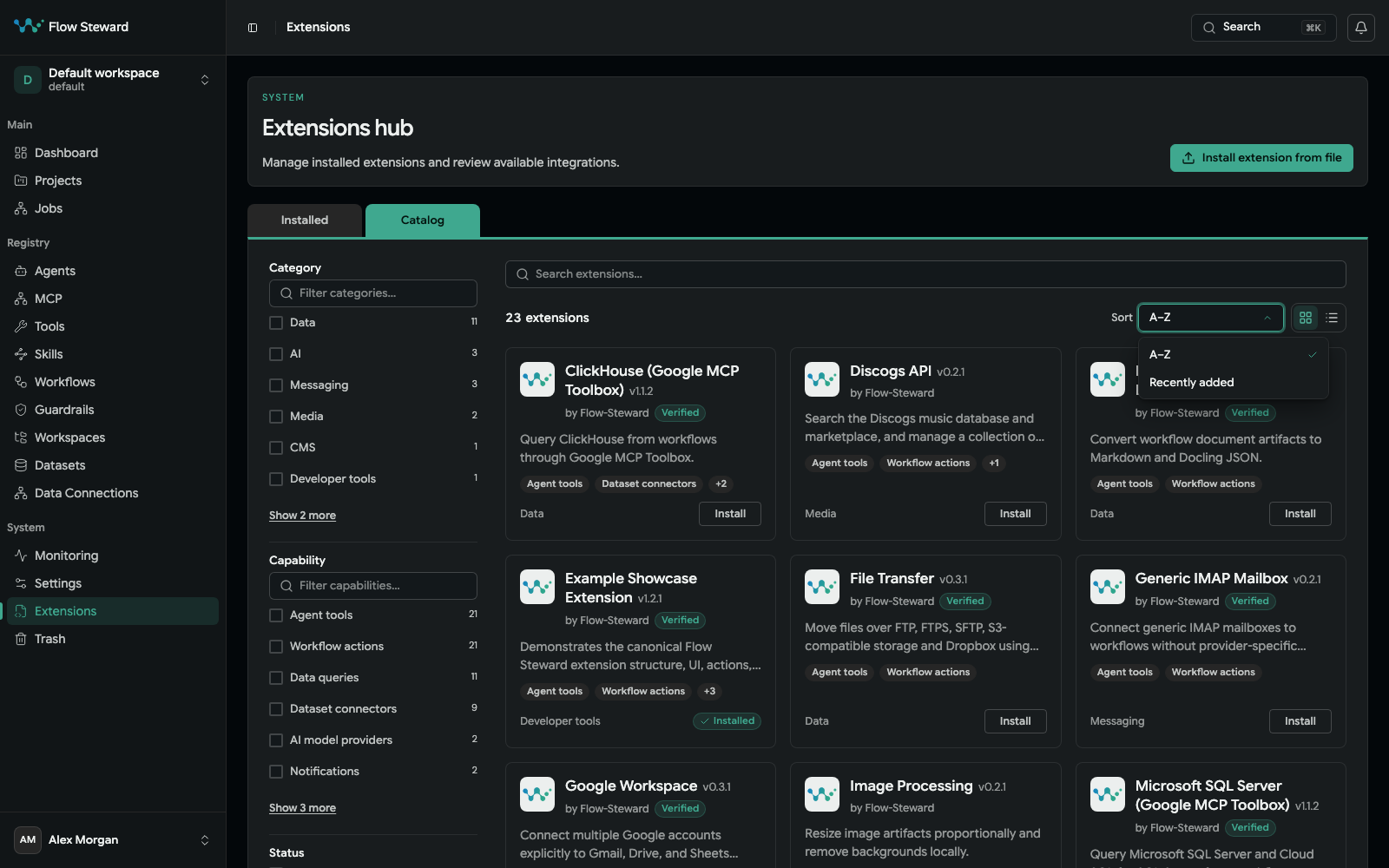Open Workflows from sidebar
Viewport: 1389px width, 868px height.
(113, 382)
